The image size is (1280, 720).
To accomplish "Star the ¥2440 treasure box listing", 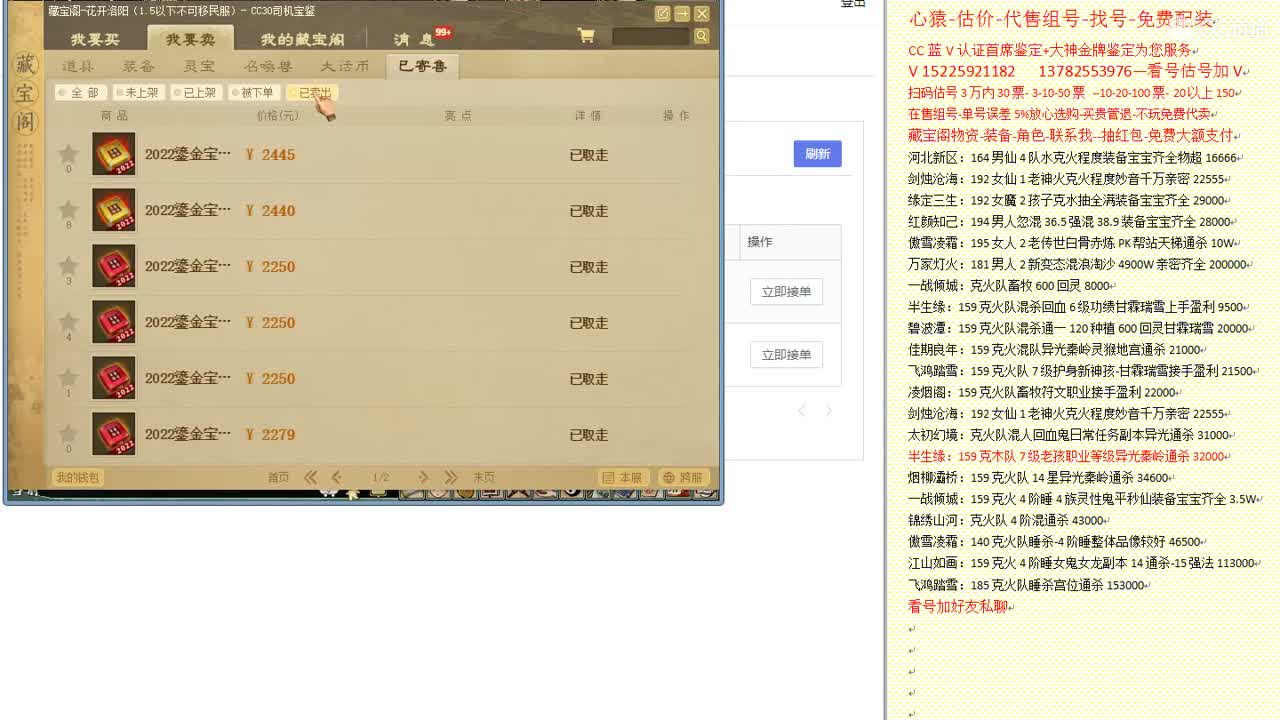I will point(68,209).
